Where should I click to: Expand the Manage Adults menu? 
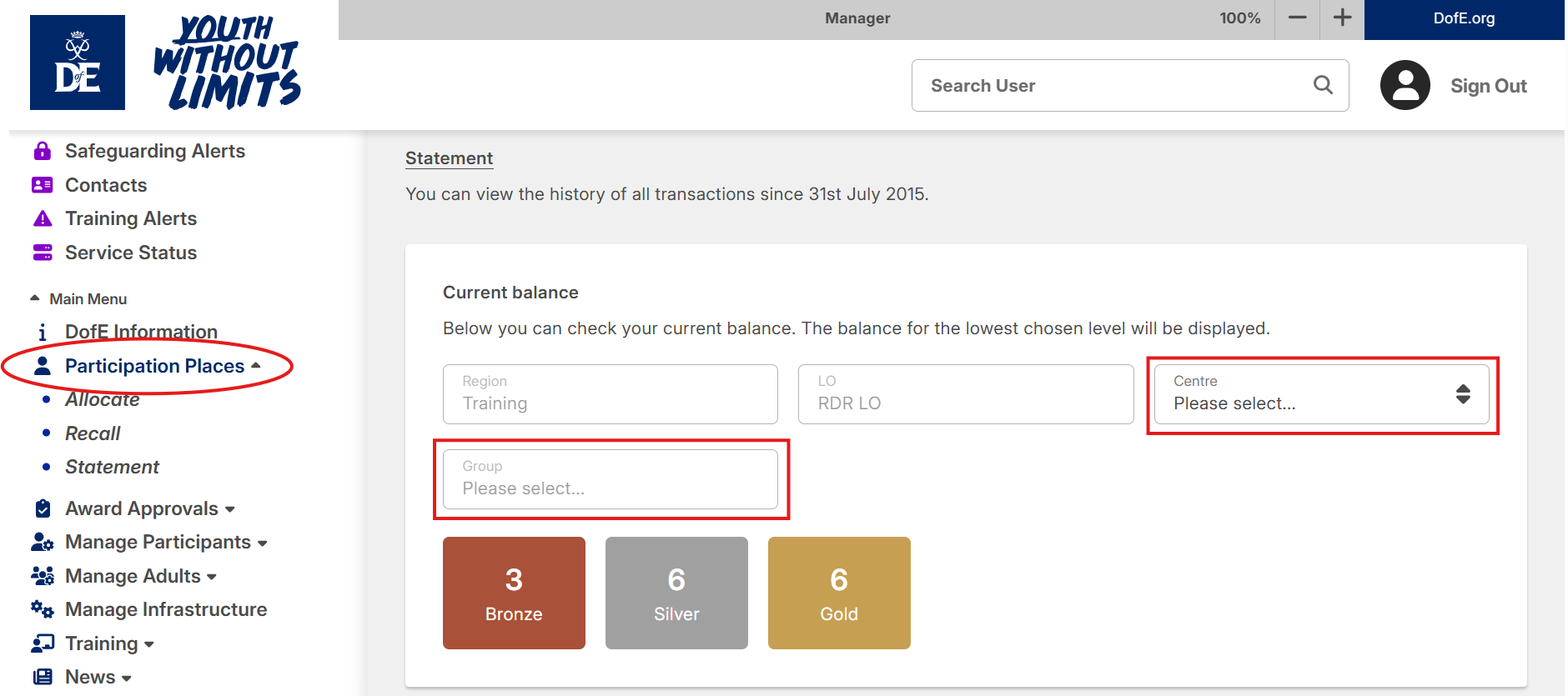tap(212, 577)
